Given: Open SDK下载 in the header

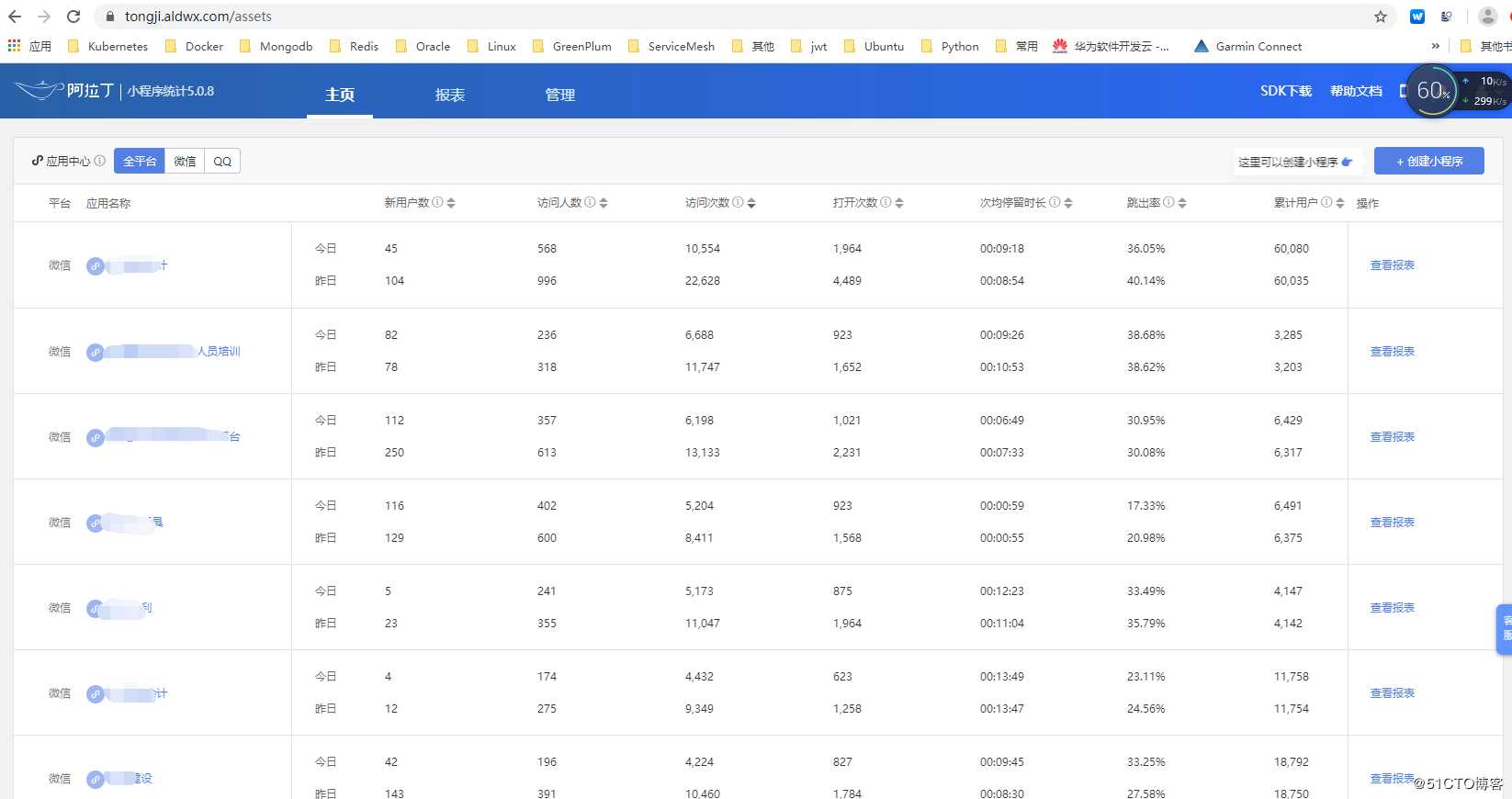Looking at the screenshot, I should (x=1286, y=91).
